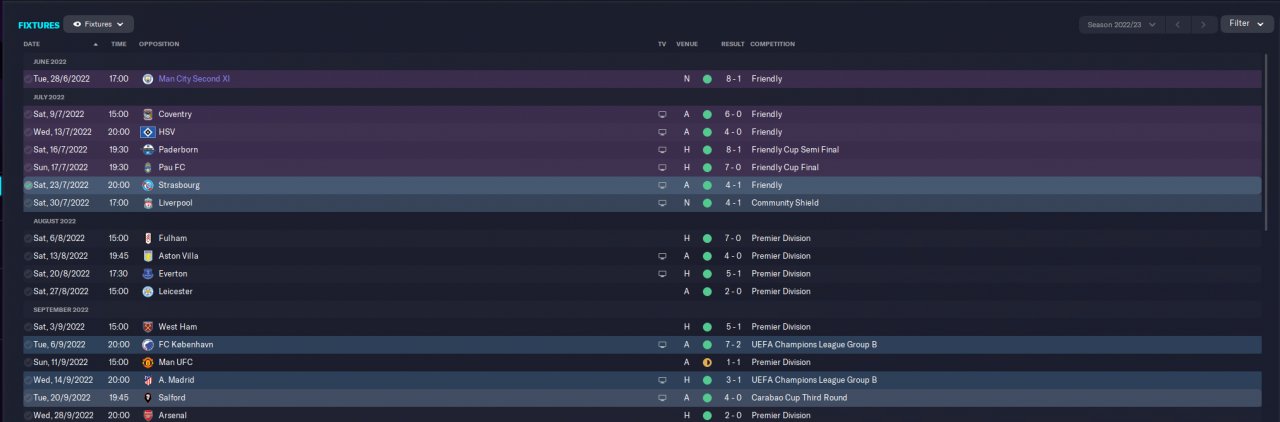1280x422 pixels.
Task: Open the Fixtures view dropdown
Action: point(98,24)
